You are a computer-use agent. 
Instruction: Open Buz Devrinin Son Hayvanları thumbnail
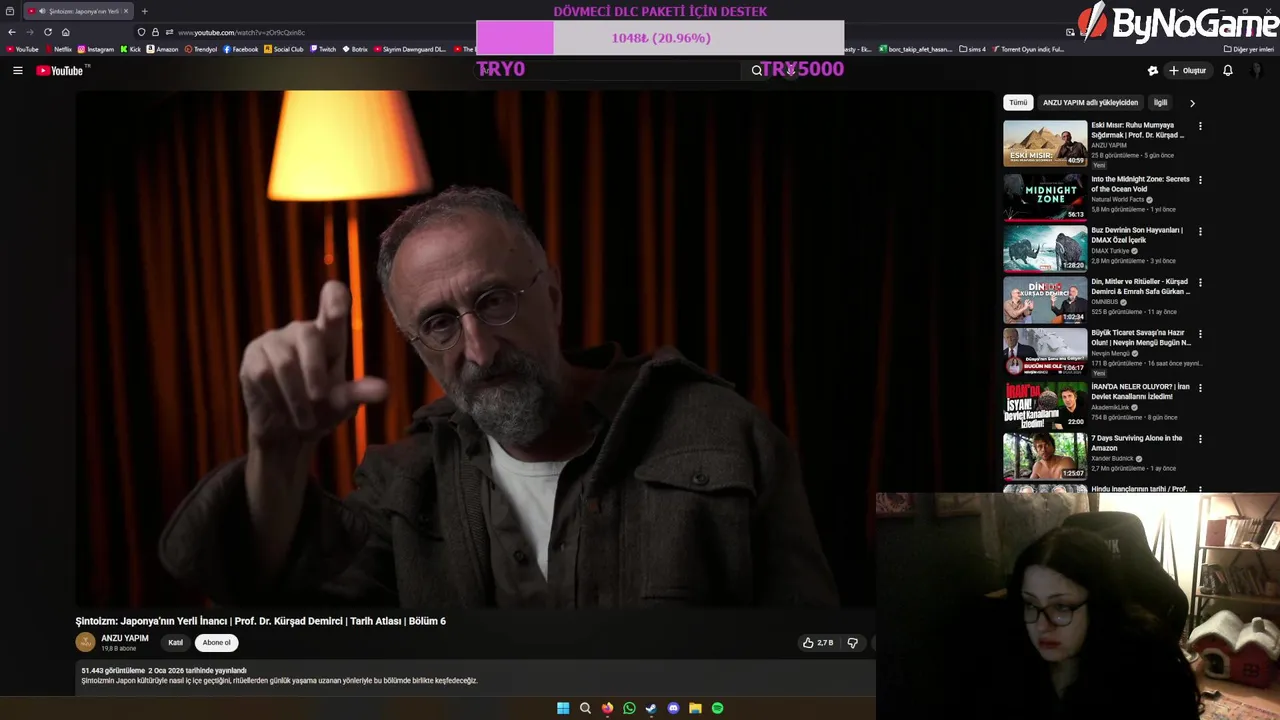pos(1045,248)
